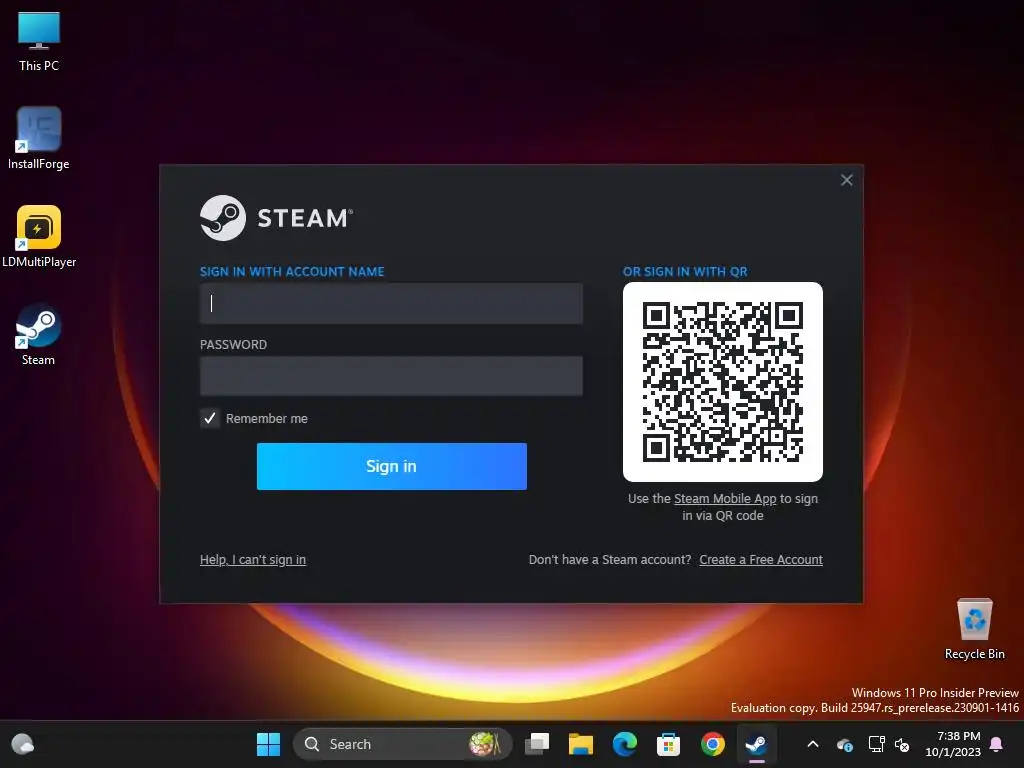Launch Google Chrome from the taskbar
Screen dimensions: 1024x768
(712, 744)
